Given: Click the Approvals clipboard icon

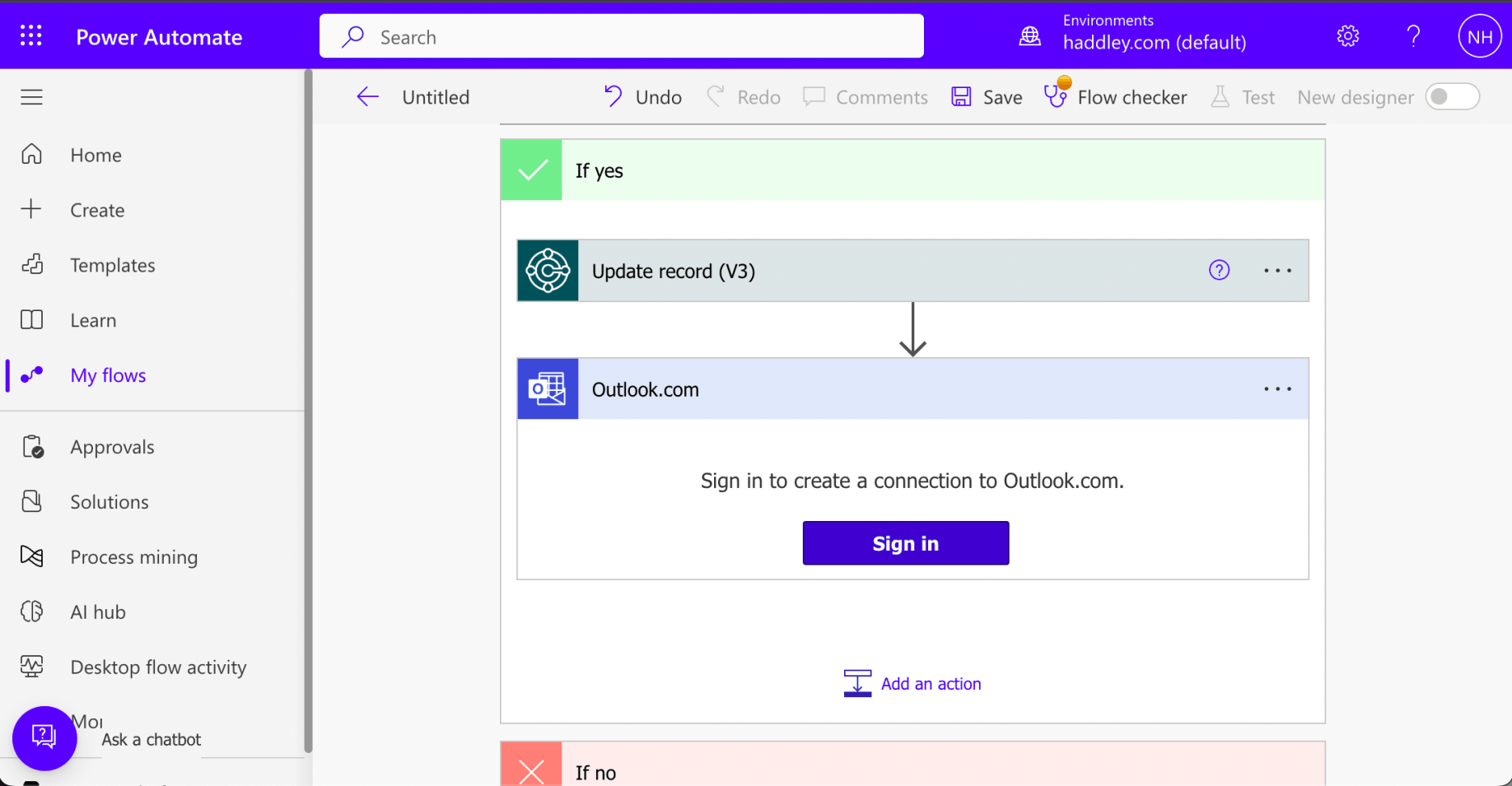Looking at the screenshot, I should click(32, 446).
